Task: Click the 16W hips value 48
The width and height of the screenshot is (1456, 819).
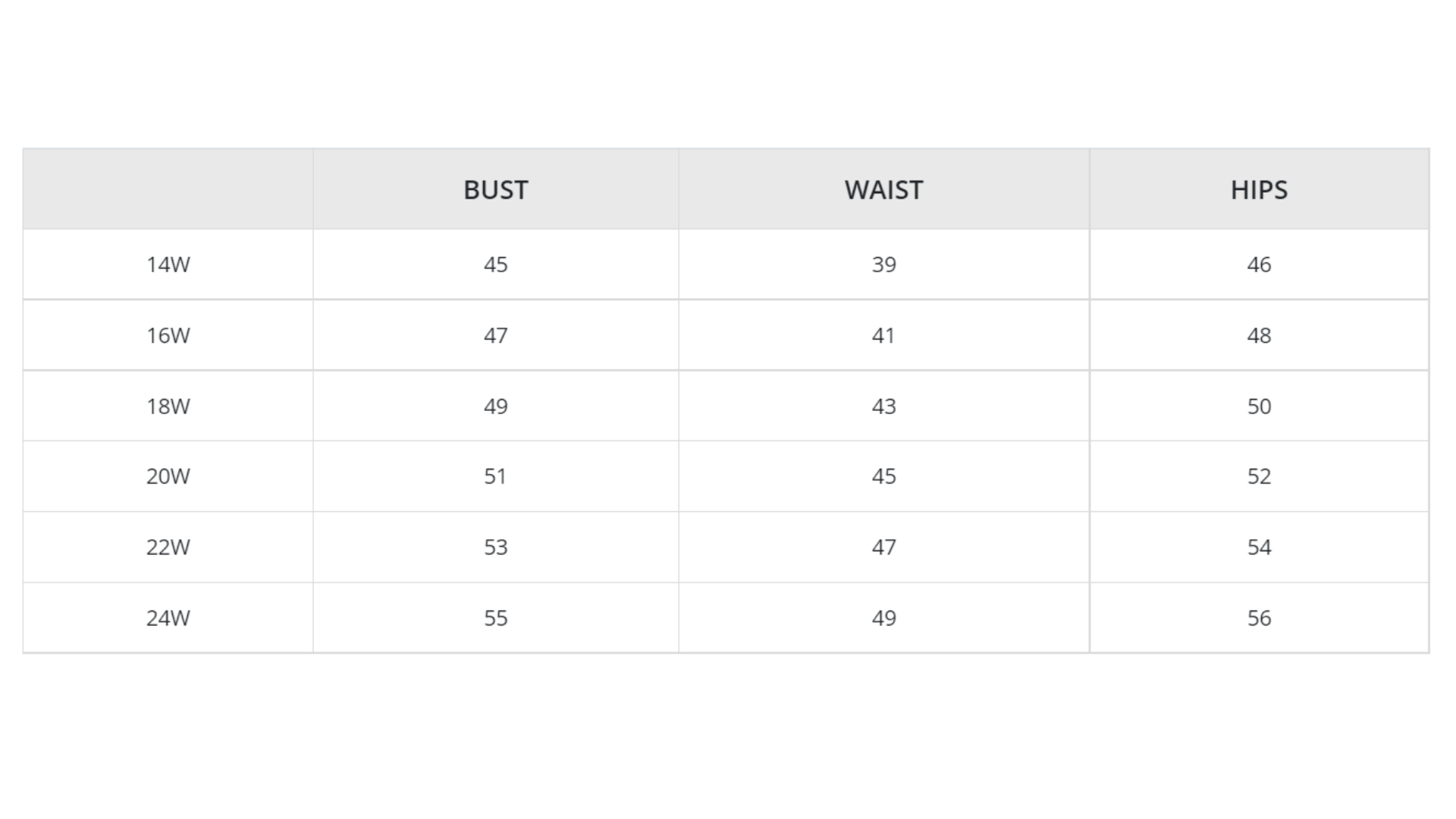Action: tap(1259, 335)
